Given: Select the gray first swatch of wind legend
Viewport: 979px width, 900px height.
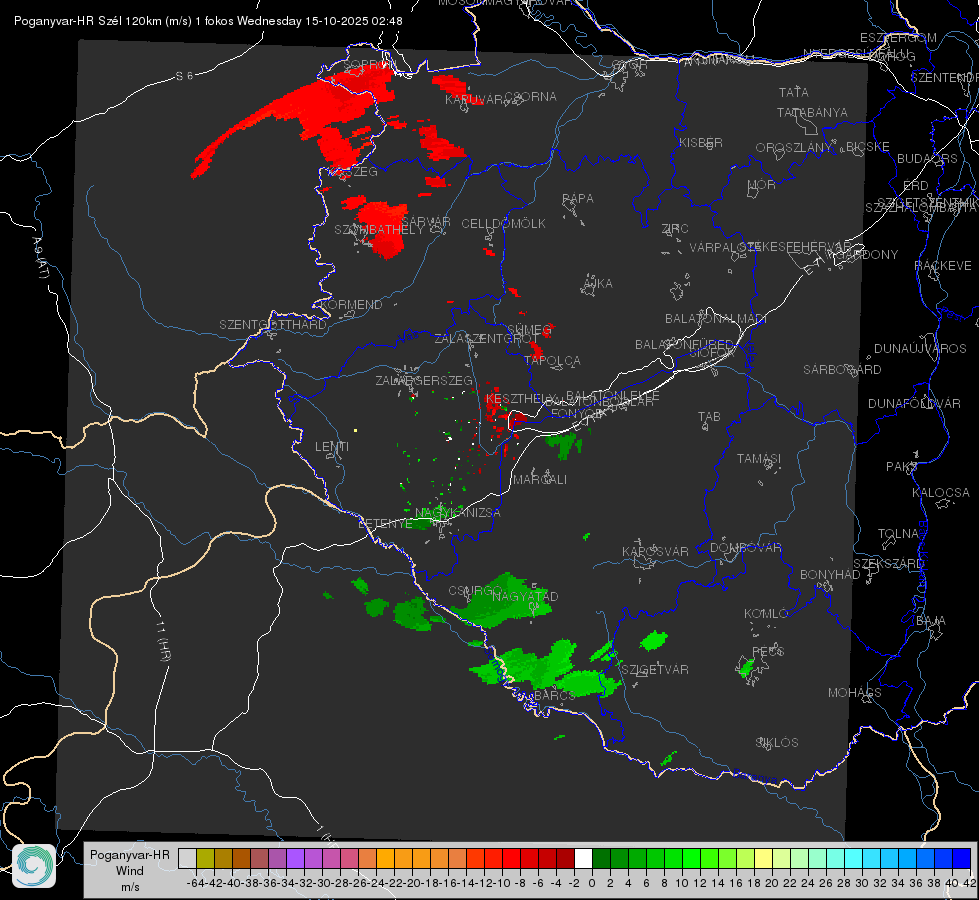Looking at the screenshot, I should [187, 859].
